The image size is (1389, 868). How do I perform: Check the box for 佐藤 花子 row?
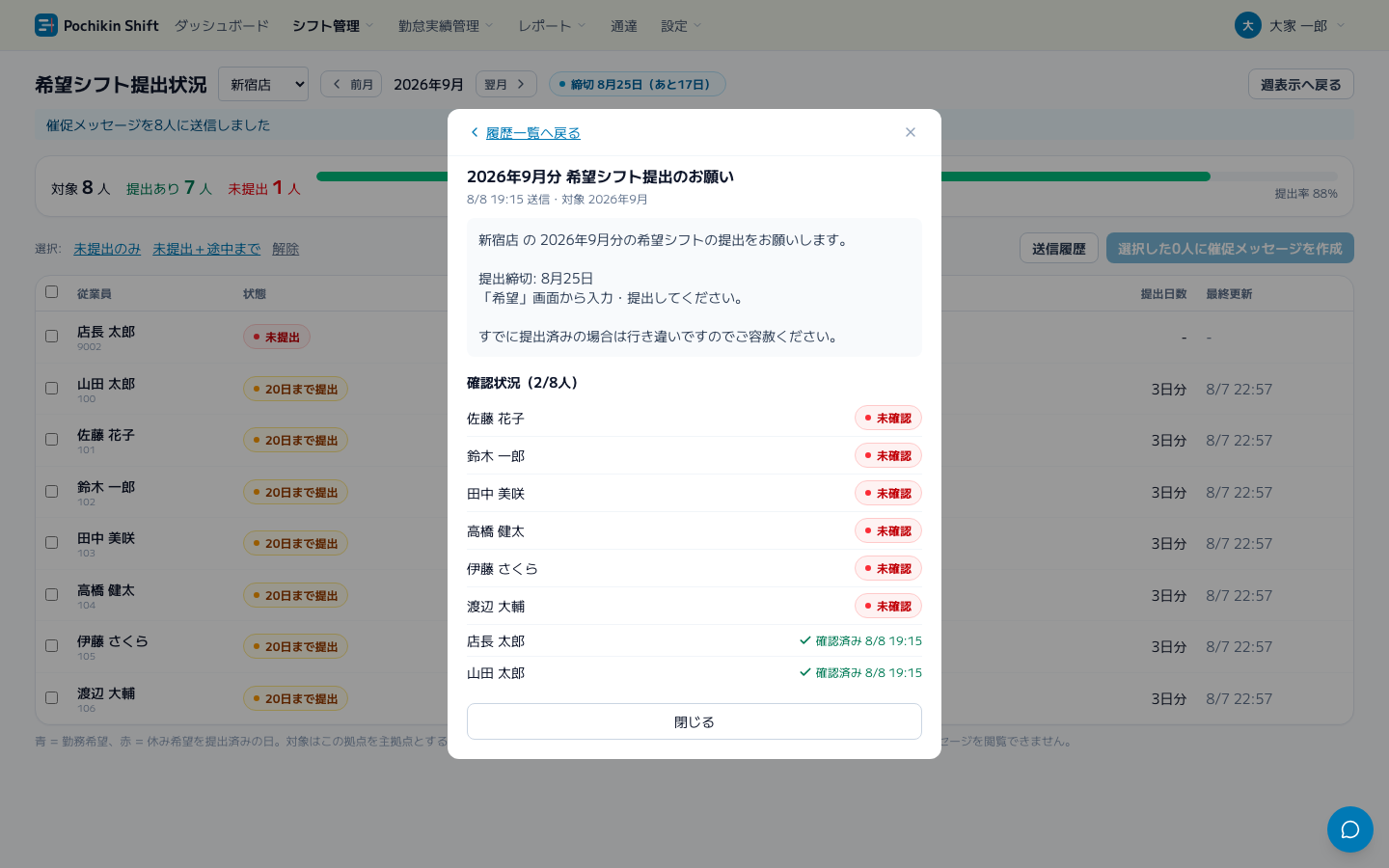coord(52,440)
